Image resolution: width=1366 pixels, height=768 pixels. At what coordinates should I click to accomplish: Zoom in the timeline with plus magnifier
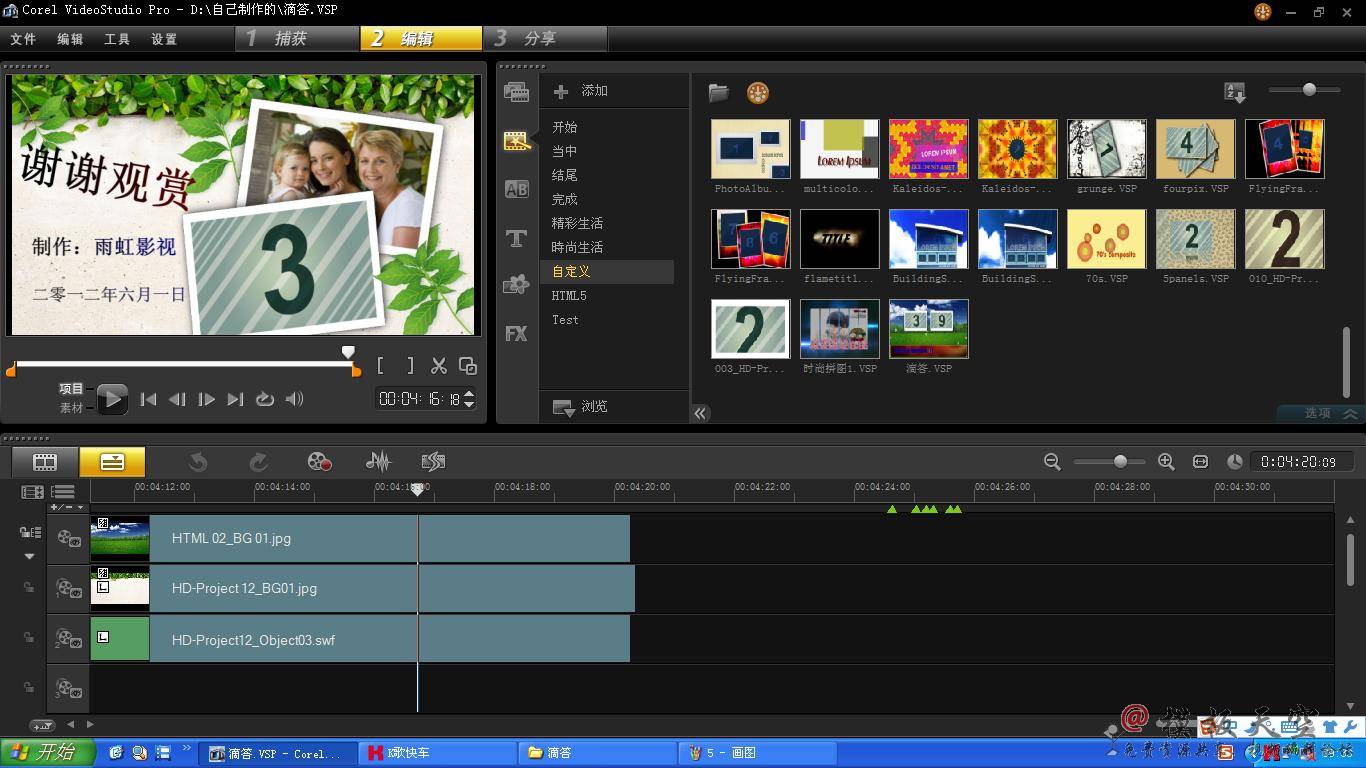tap(1166, 461)
